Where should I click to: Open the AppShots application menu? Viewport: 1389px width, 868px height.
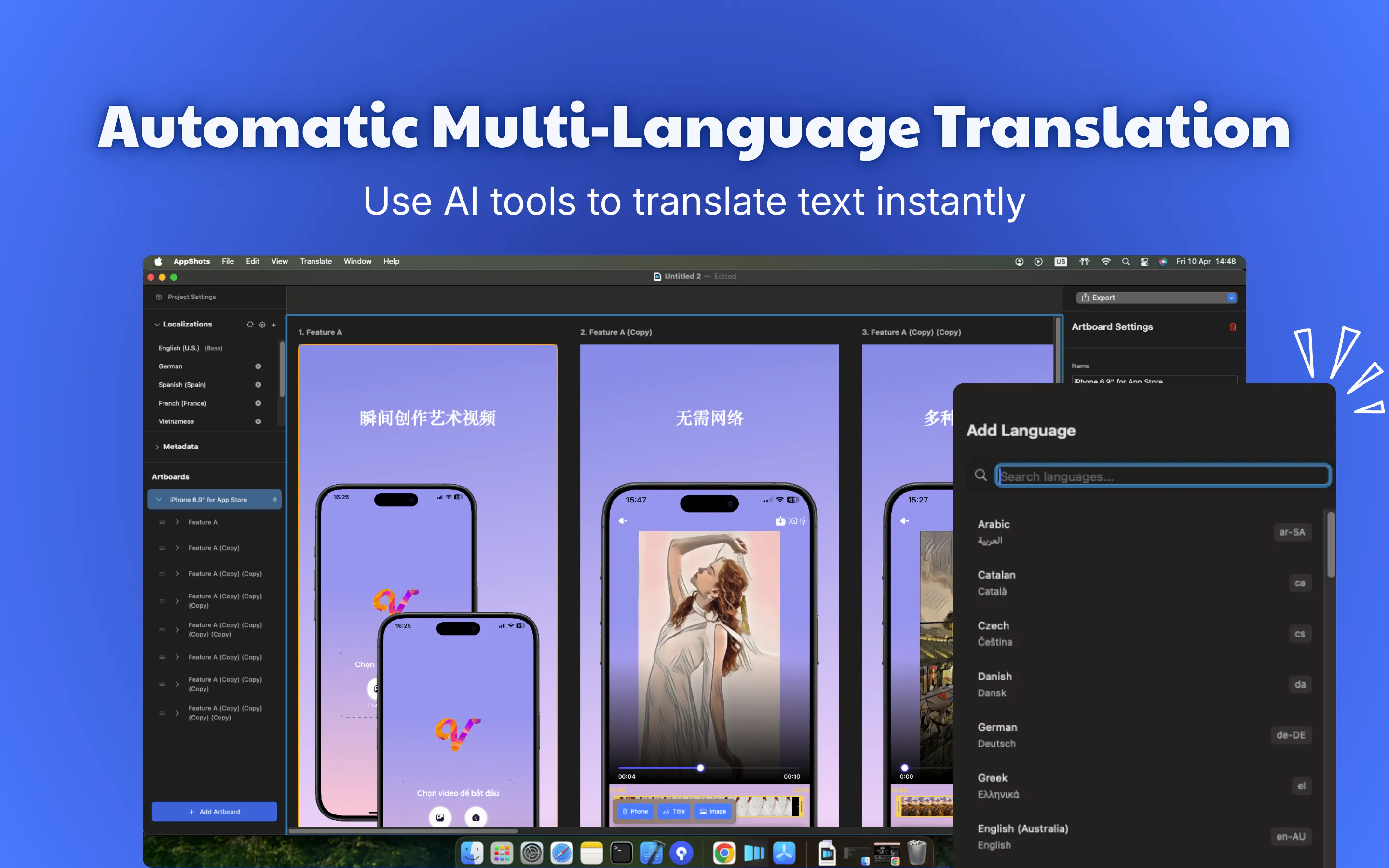(x=191, y=261)
